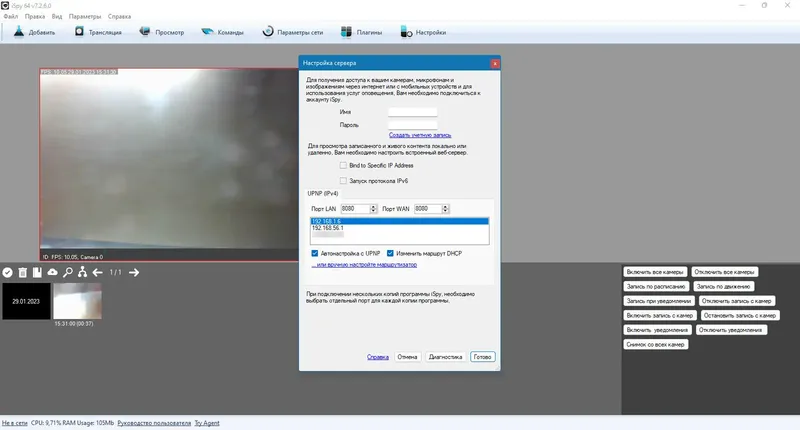
Task: Open Параметры сети toolbar item
Action: [293, 32]
